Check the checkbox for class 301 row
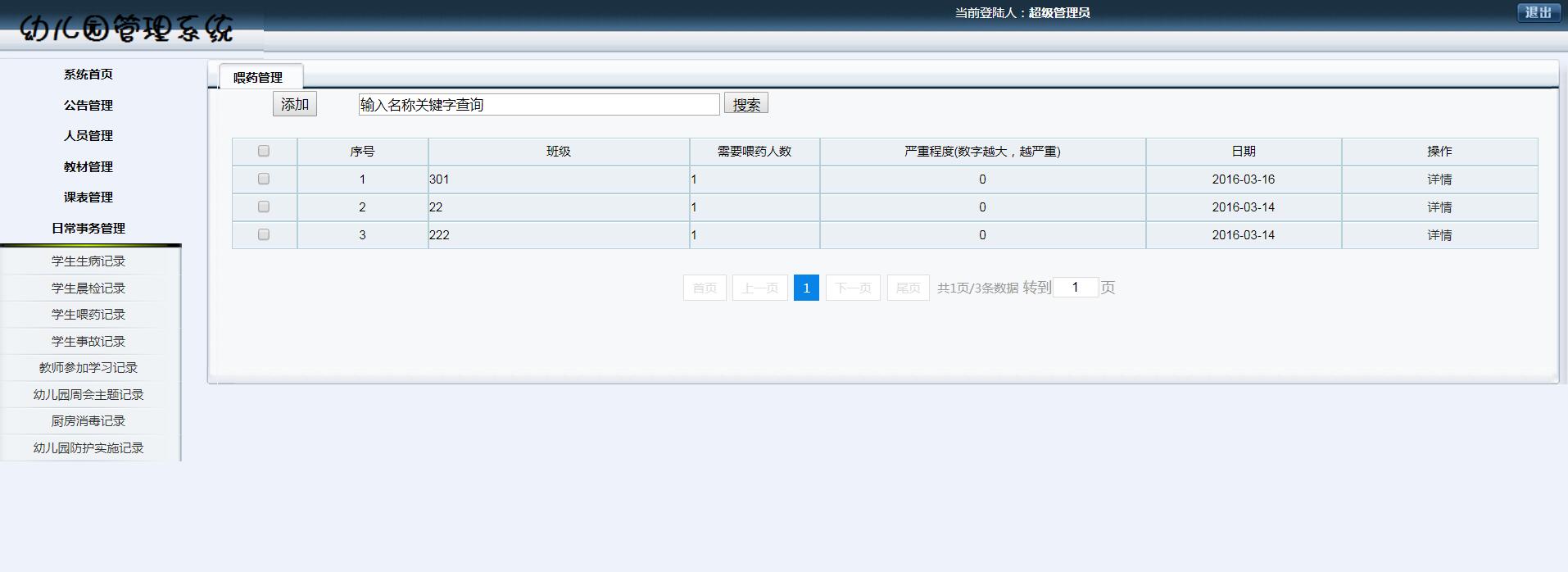 tap(264, 179)
